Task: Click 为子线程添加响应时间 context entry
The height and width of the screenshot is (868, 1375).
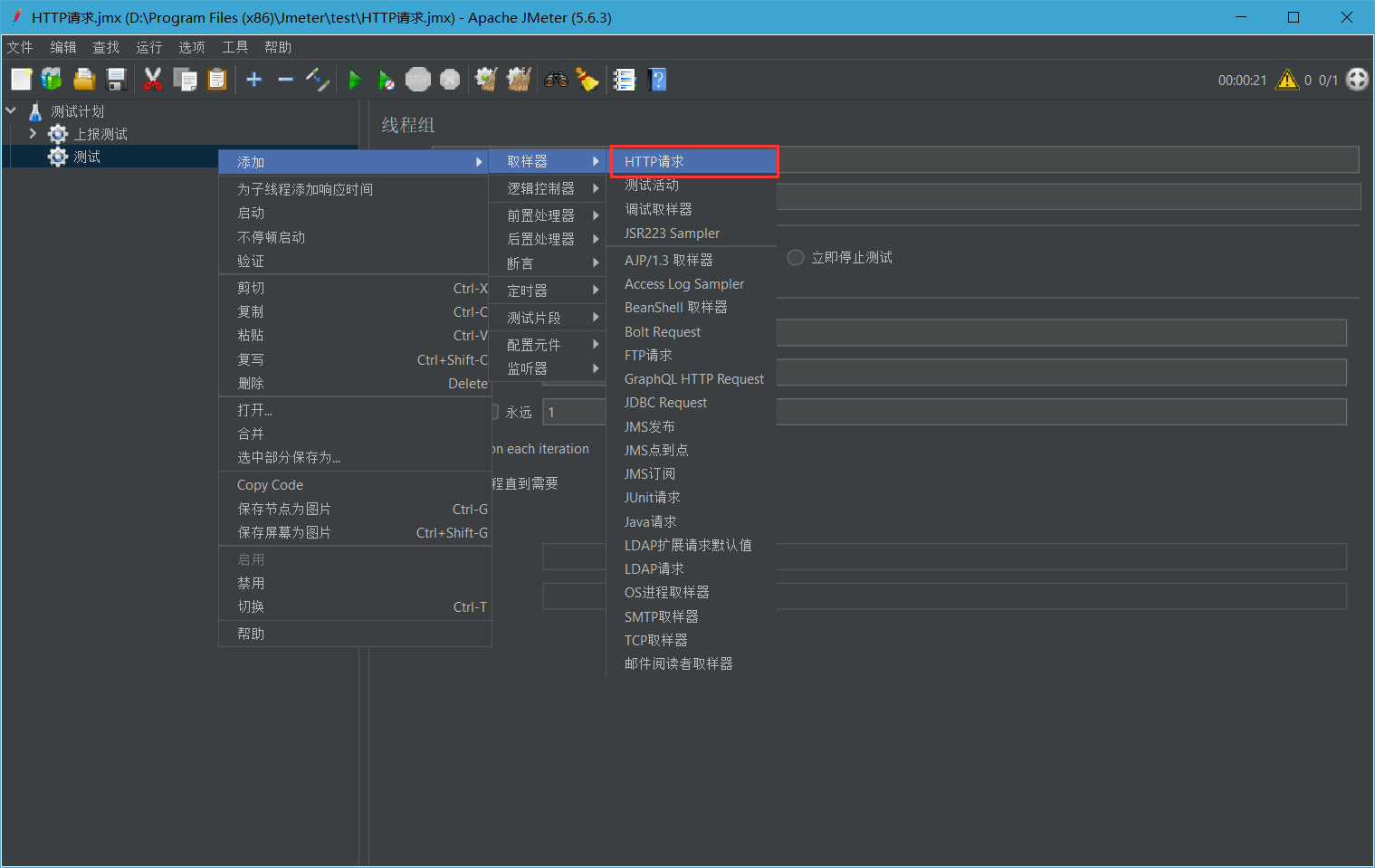Action: 355,189
